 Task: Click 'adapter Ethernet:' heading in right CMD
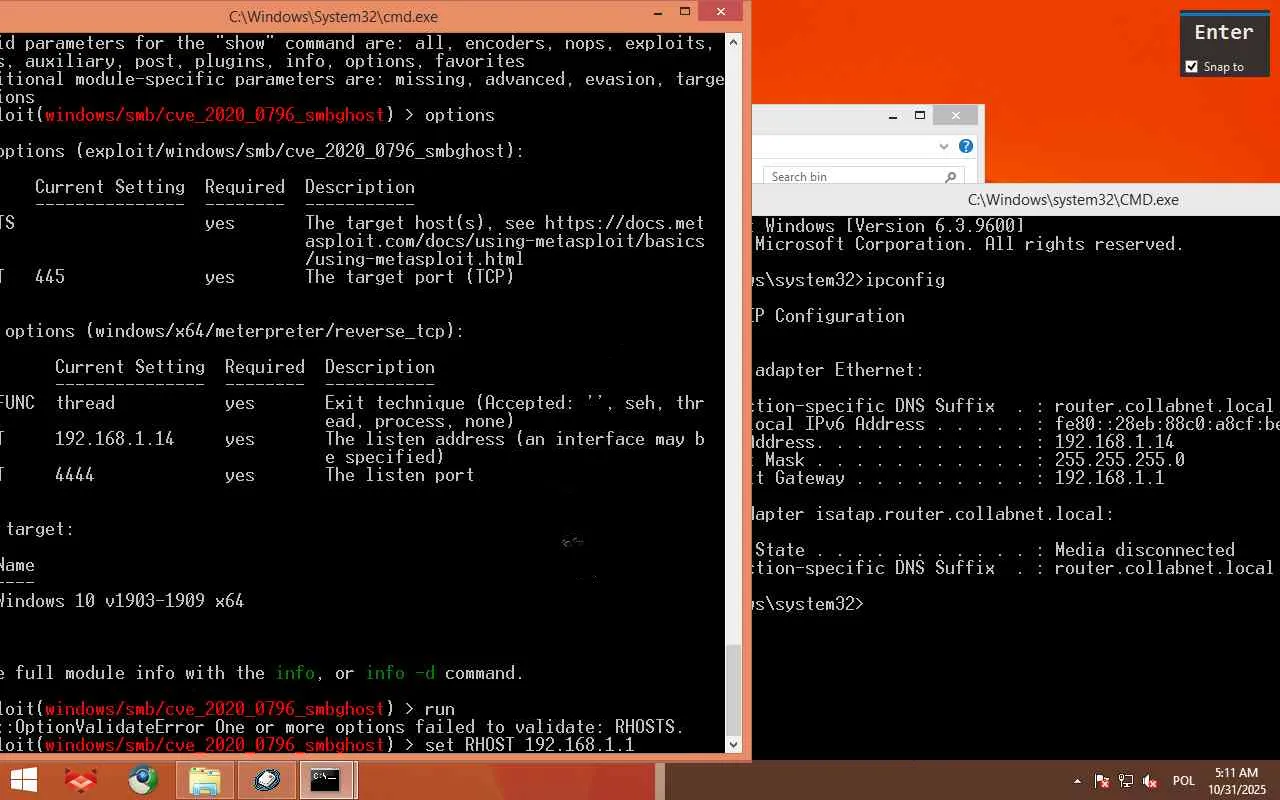coord(840,370)
